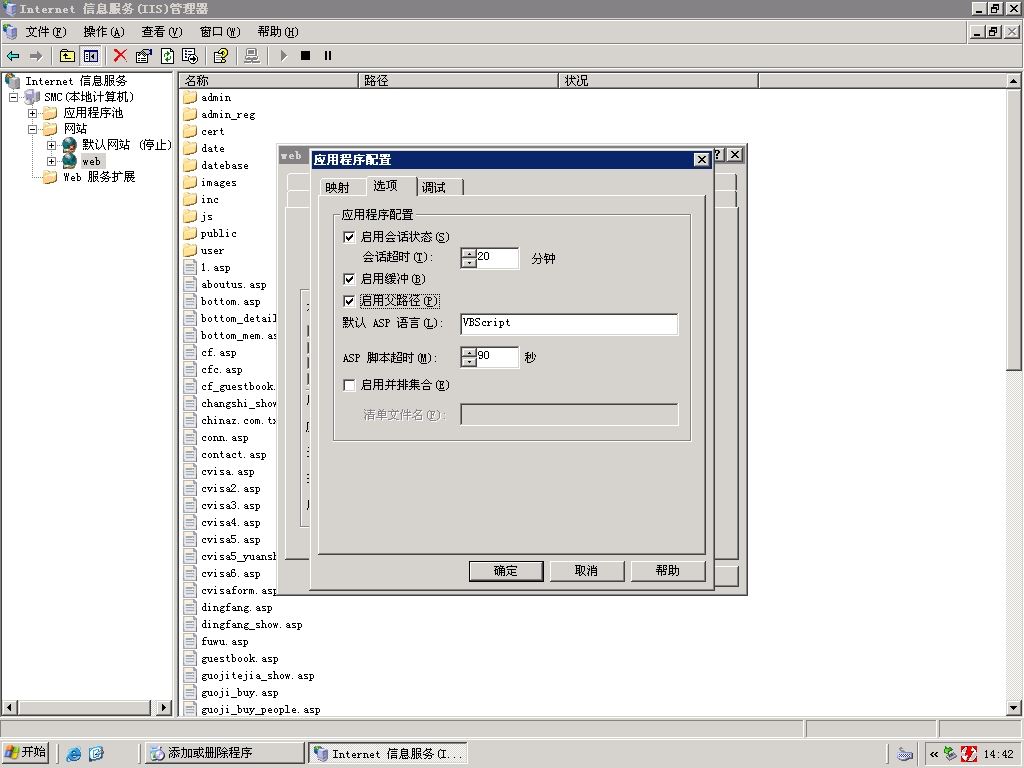
Task: Select the cert folder icon
Action: pos(190,131)
